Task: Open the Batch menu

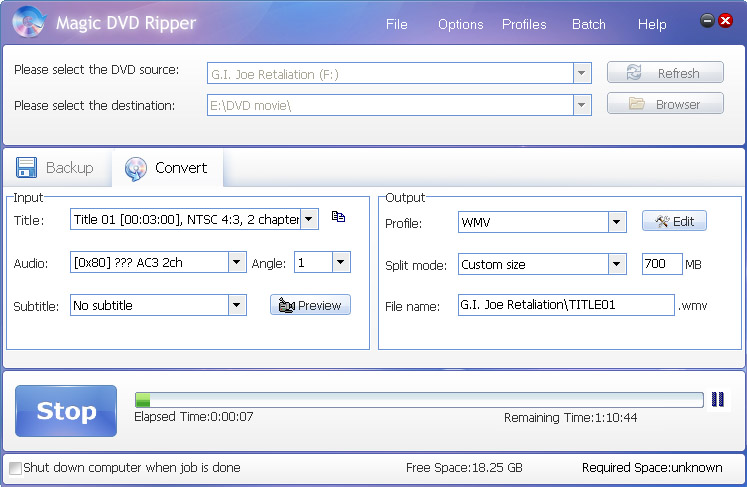Action: coord(589,24)
